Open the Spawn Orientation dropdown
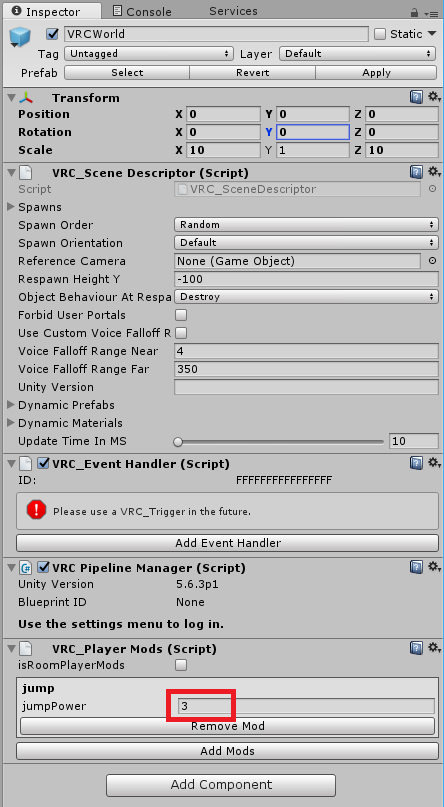The width and height of the screenshot is (444, 807). [306, 243]
